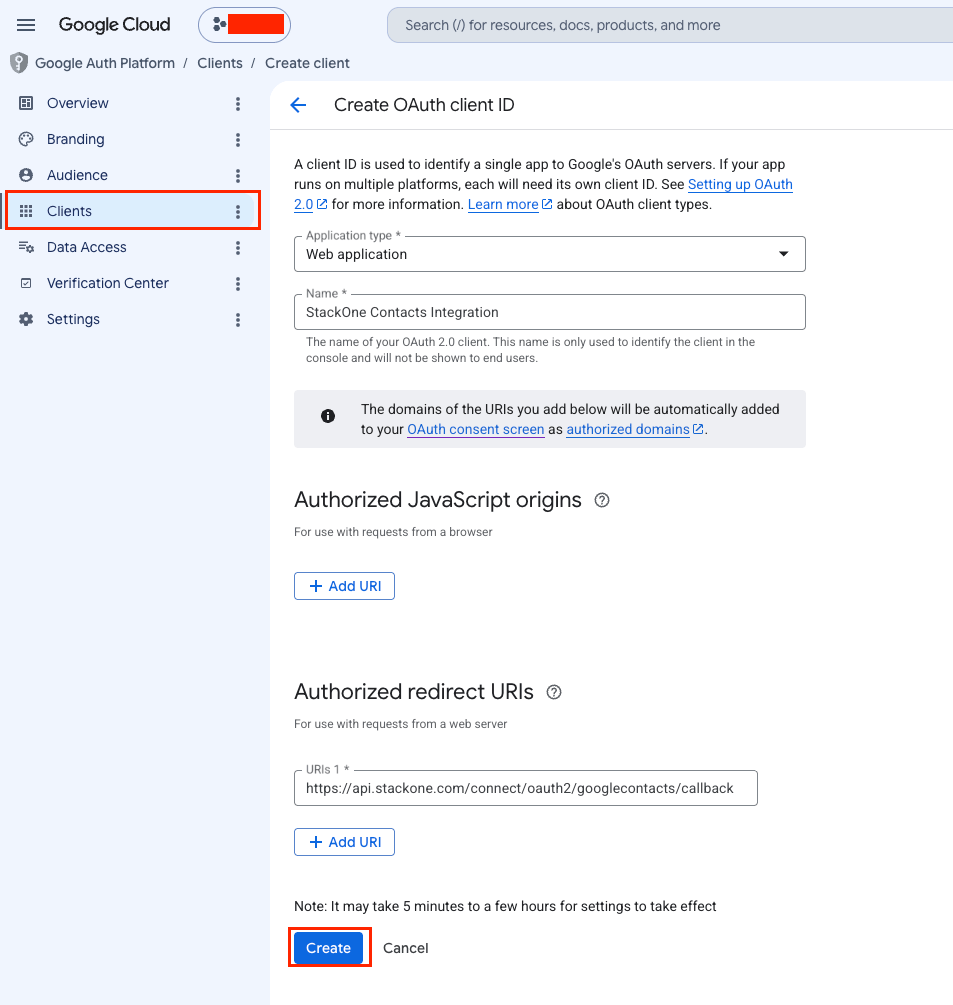
Task: Click the Create OAuth client ID heading
Action: 424,105
